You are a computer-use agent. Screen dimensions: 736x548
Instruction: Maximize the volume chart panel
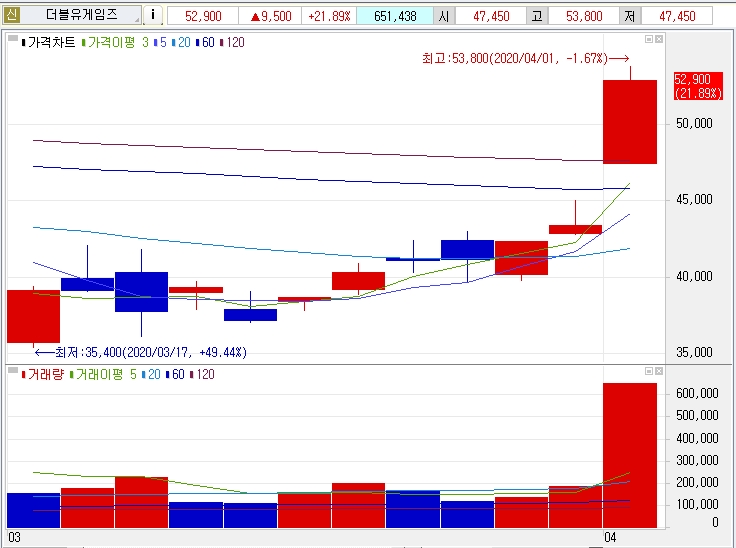(649, 371)
